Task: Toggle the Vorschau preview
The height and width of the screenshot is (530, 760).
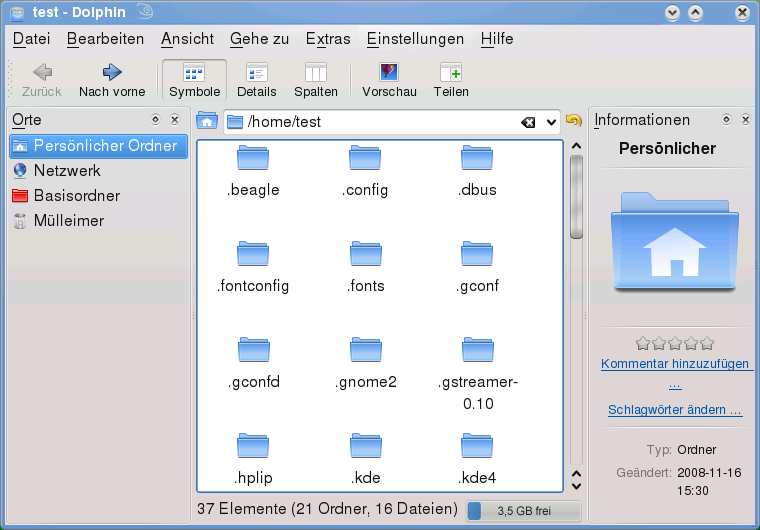Action: [389, 80]
